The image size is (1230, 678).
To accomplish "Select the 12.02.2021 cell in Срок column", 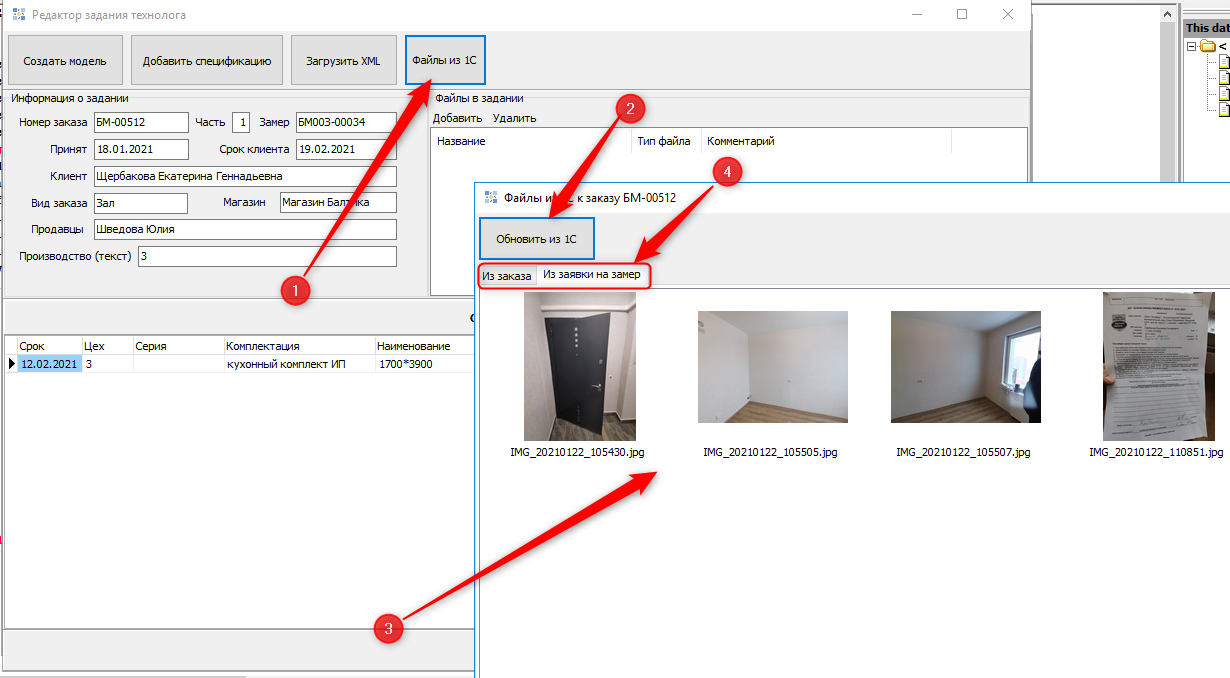I will pyautogui.click(x=48, y=364).
